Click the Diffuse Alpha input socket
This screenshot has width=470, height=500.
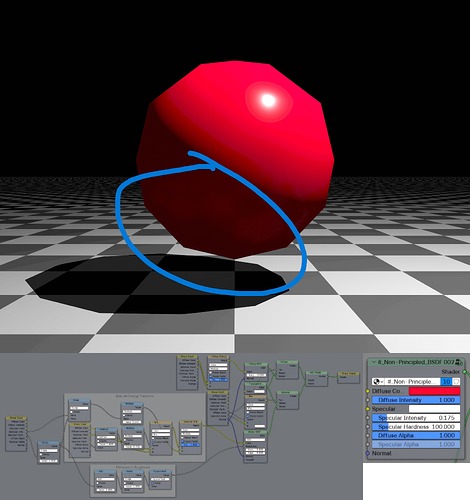tap(367, 435)
